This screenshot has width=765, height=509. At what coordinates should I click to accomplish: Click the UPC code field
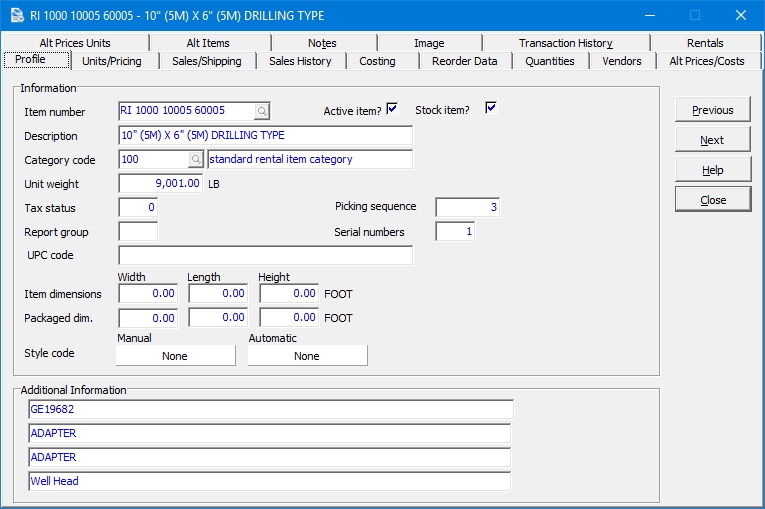coord(265,255)
